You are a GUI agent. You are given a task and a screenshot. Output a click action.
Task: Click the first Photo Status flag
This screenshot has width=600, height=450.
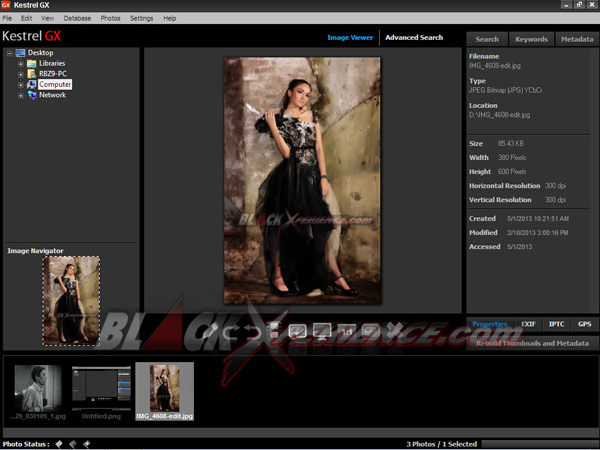tap(59, 443)
